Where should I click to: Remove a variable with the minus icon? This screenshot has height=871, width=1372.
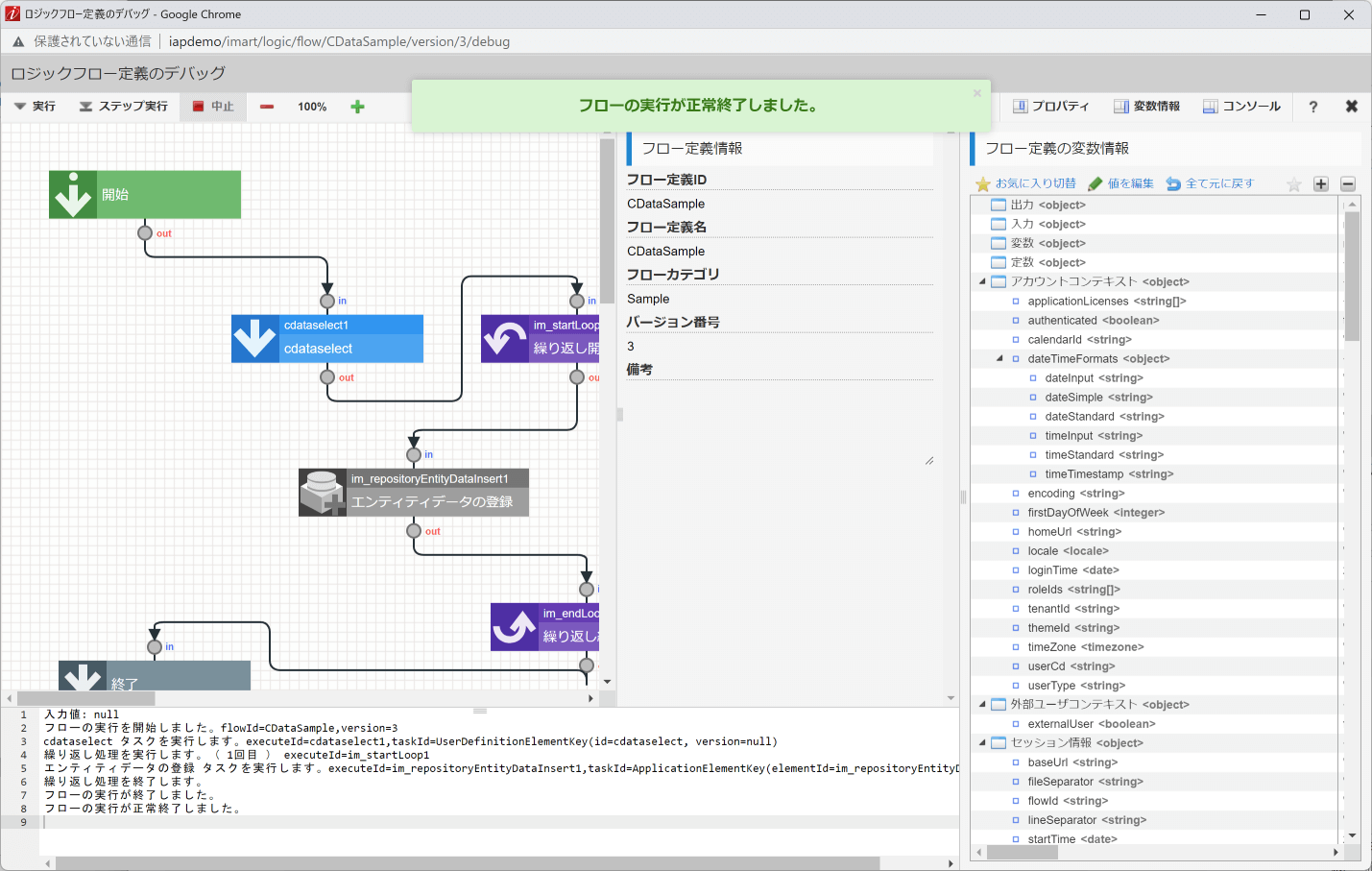click(x=1347, y=183)
